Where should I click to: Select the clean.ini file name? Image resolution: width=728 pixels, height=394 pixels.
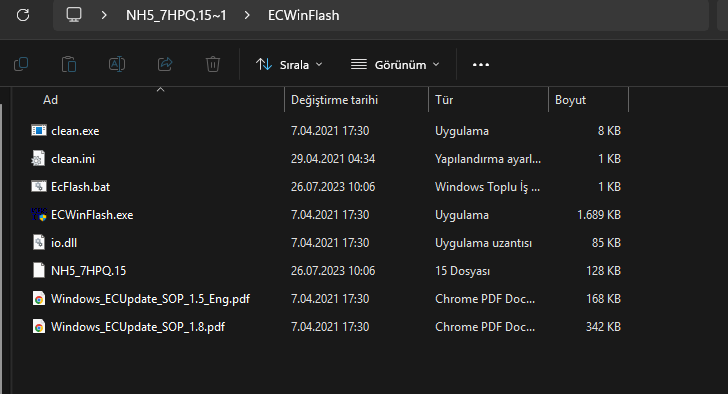tap(73, 159)
